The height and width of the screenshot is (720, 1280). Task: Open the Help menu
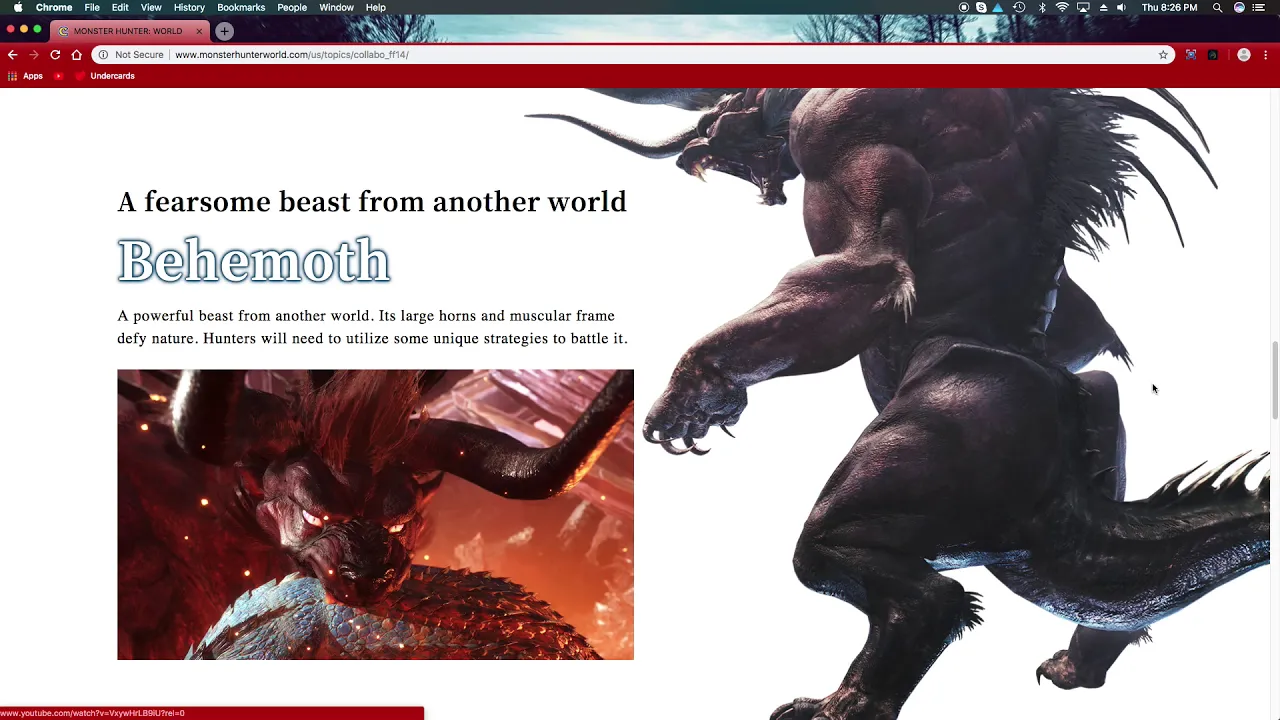376,7
